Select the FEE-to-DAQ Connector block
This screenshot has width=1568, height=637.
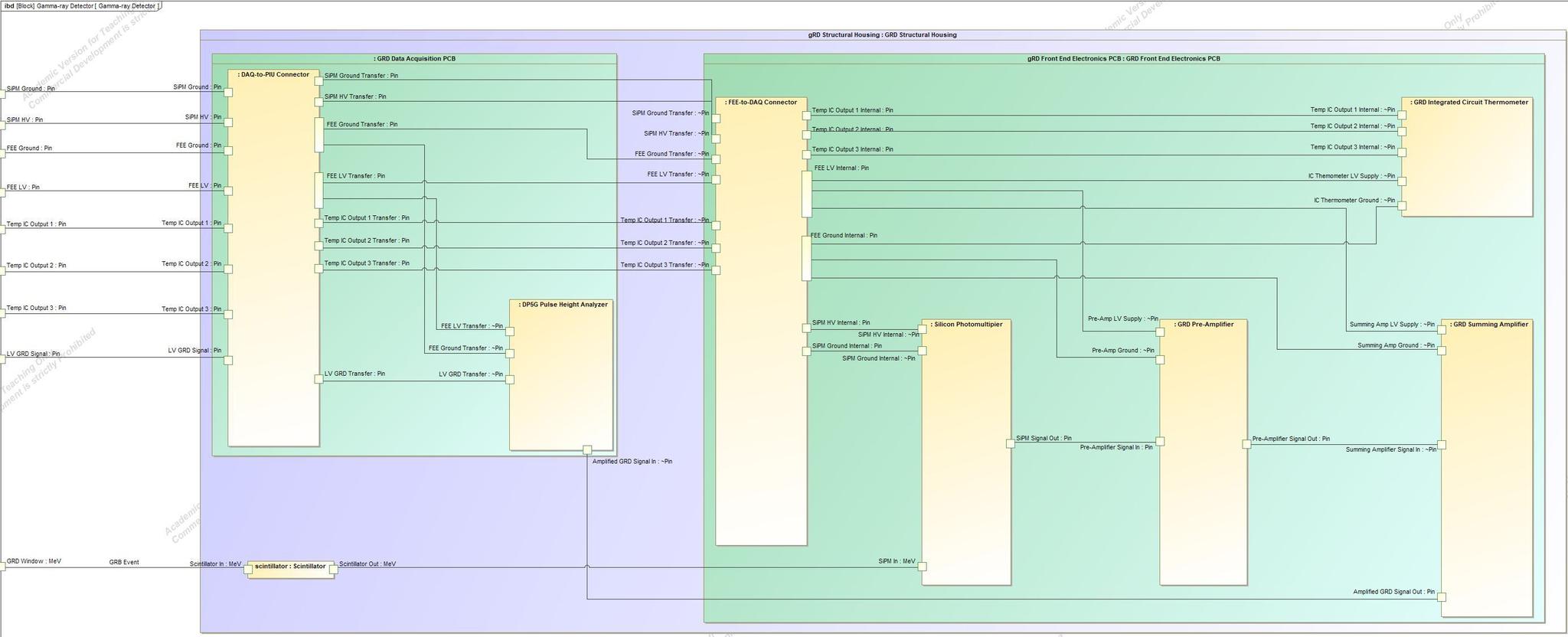click(x=761, y=321)
